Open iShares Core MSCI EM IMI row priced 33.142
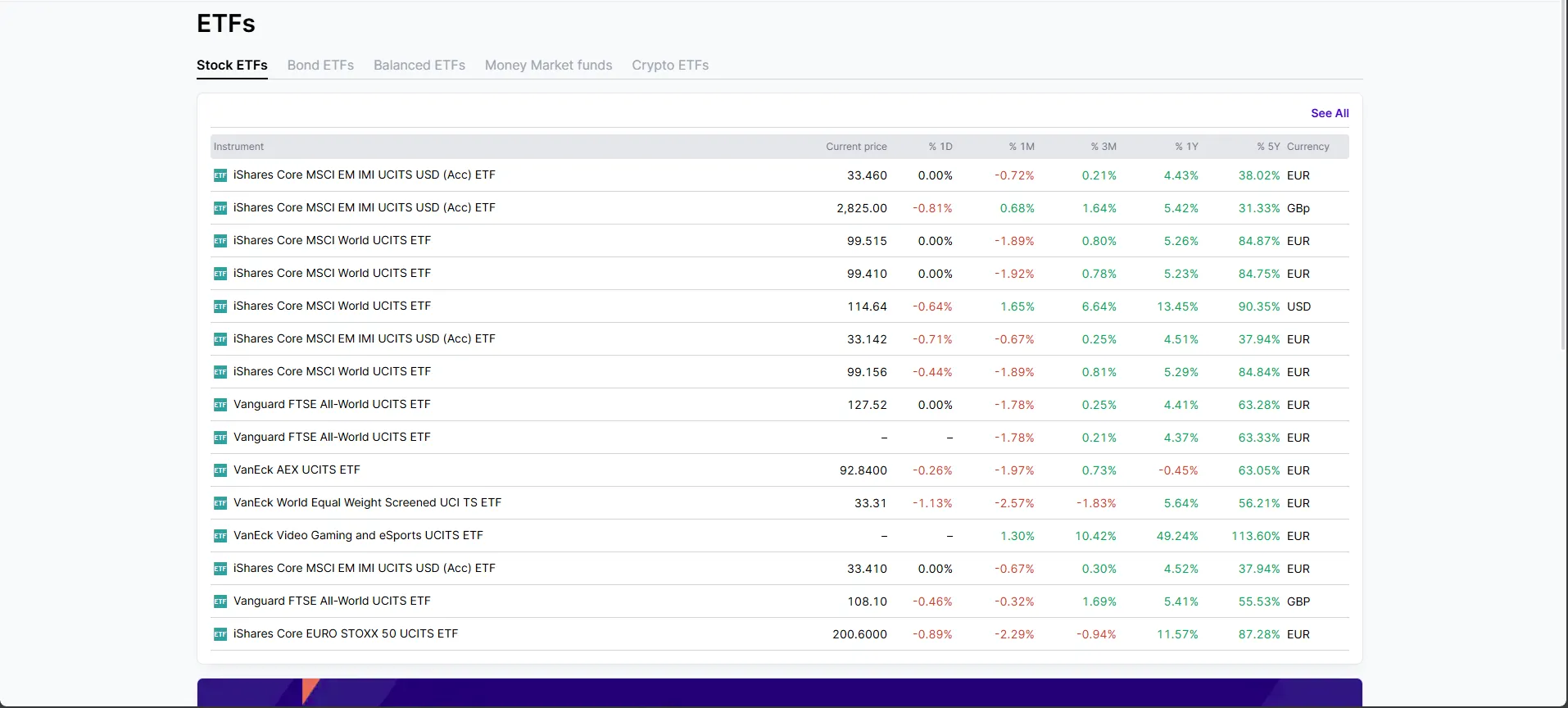The image size is (1568, 708). (x=365, y=338)
